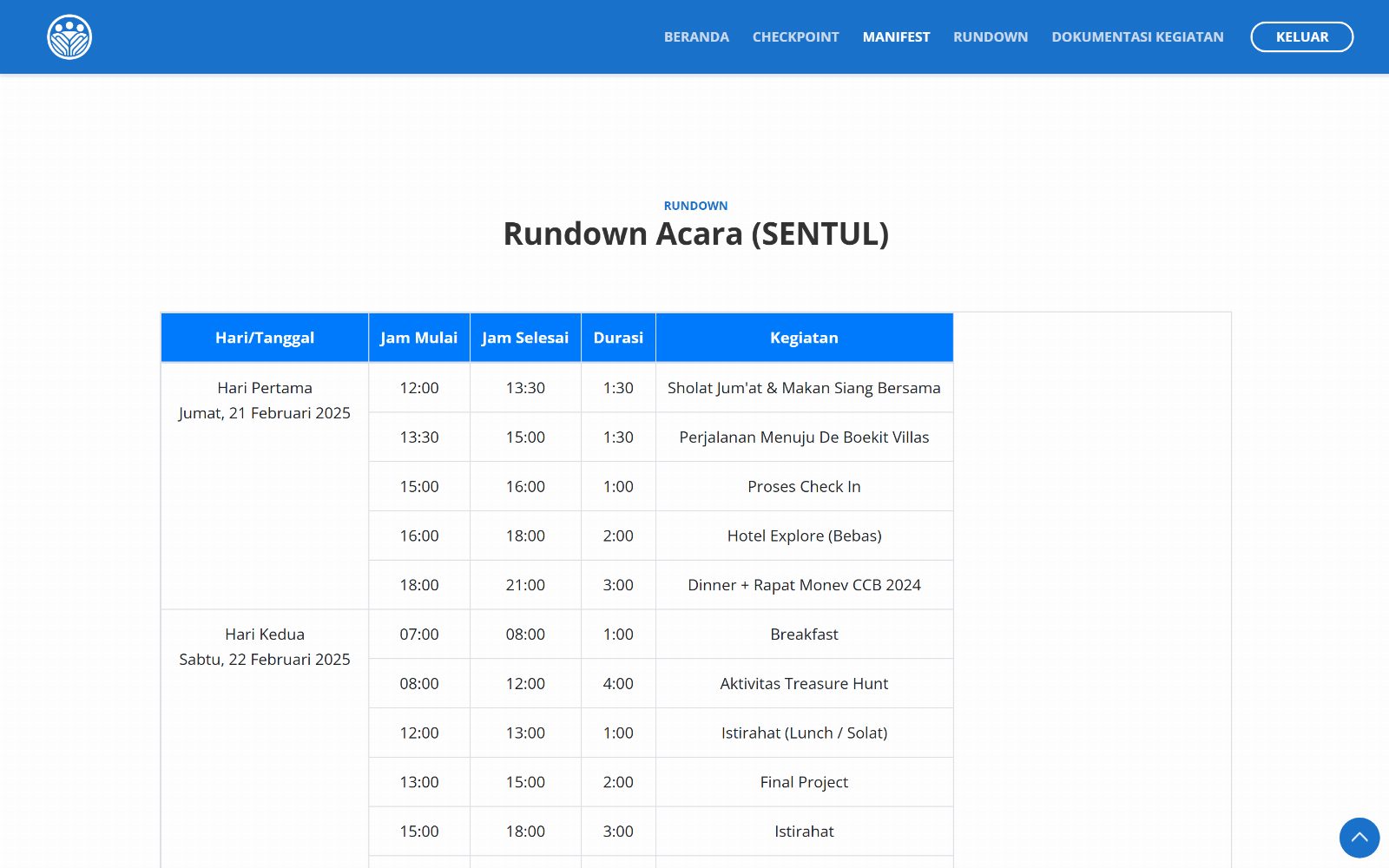Click the 'Breakfast' activity cell
1389x868 pixels.
pyautogui.click(x=804, y=635)
